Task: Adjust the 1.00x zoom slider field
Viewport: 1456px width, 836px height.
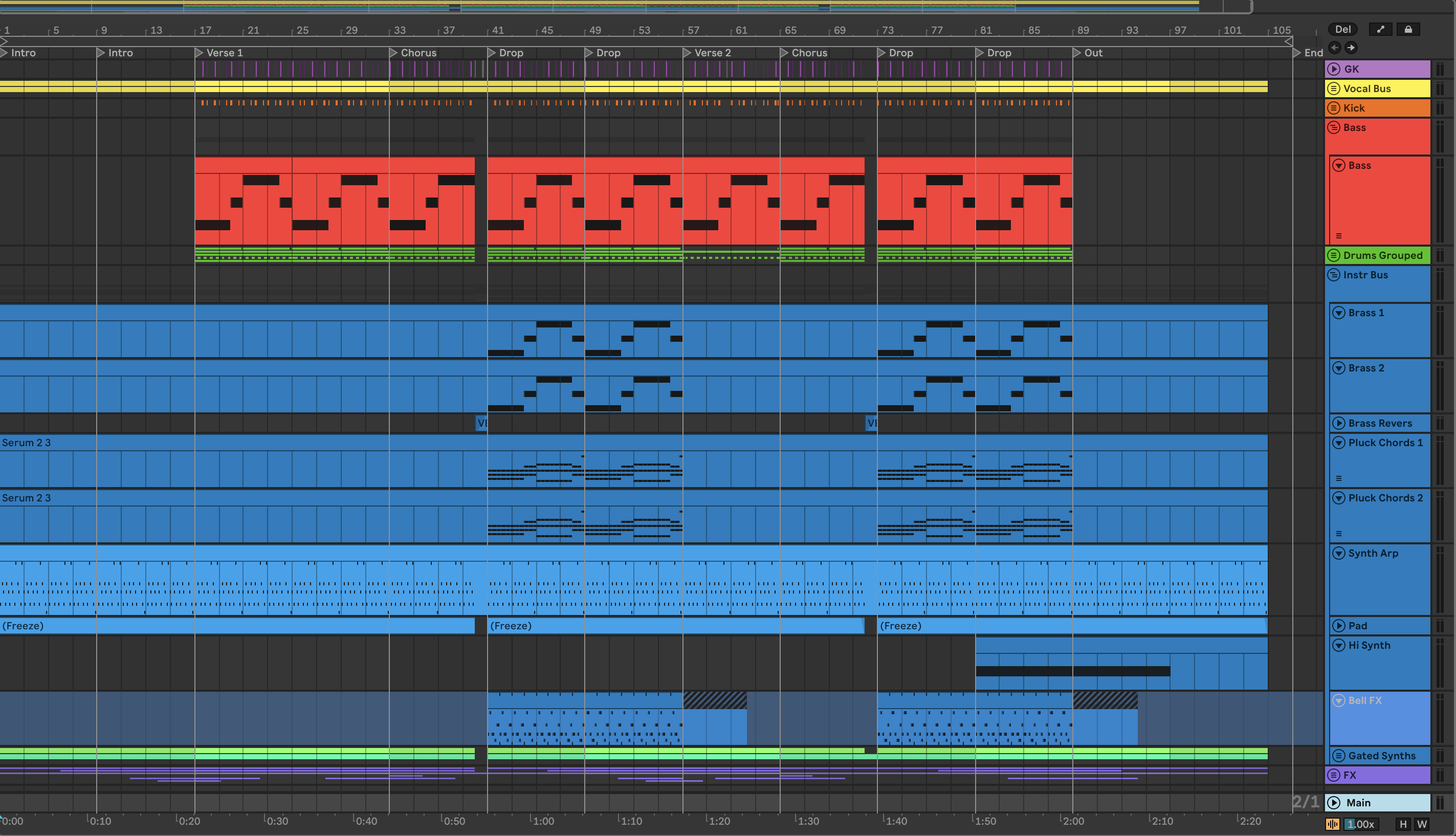Action: (1361, 824)
